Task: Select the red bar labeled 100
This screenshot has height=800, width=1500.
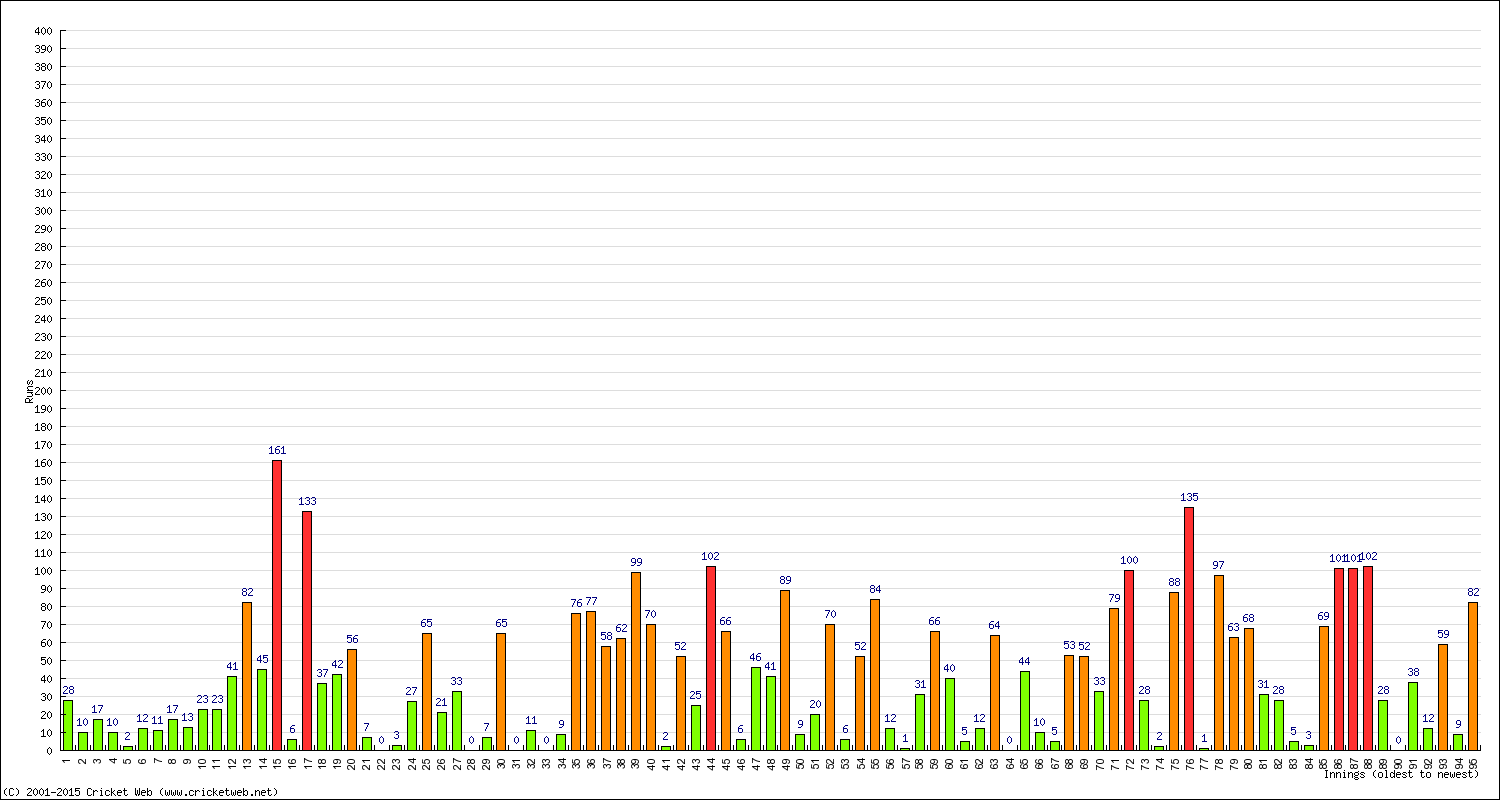Action: [1129, 660]
